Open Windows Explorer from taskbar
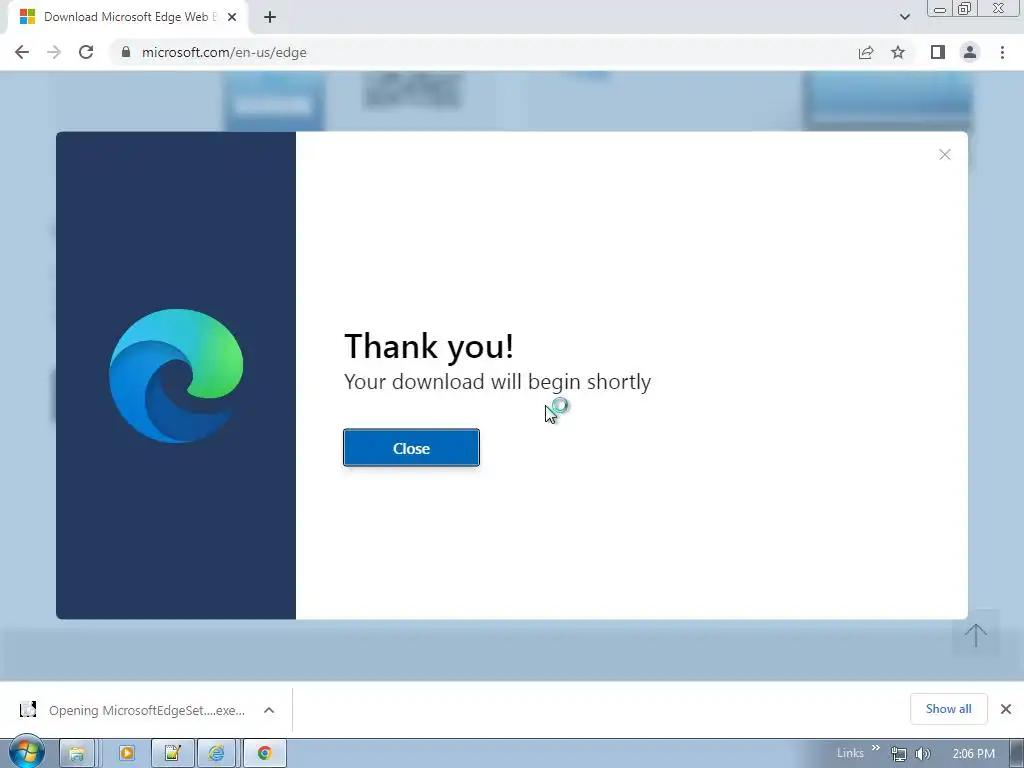The height and width of the screenshot is (768, 1024). [77, 753]
